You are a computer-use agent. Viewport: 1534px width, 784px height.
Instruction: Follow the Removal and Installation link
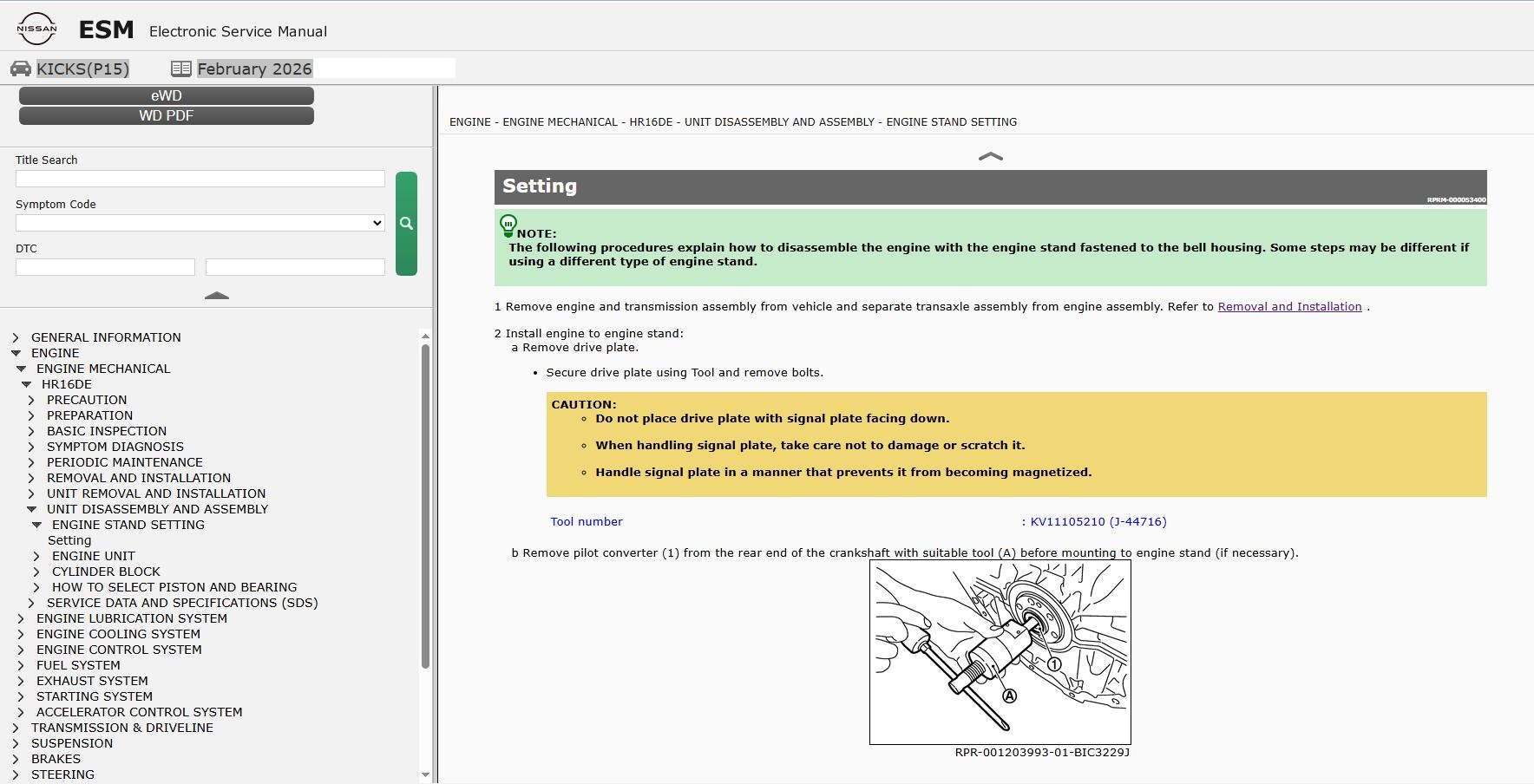[1289, 306]
